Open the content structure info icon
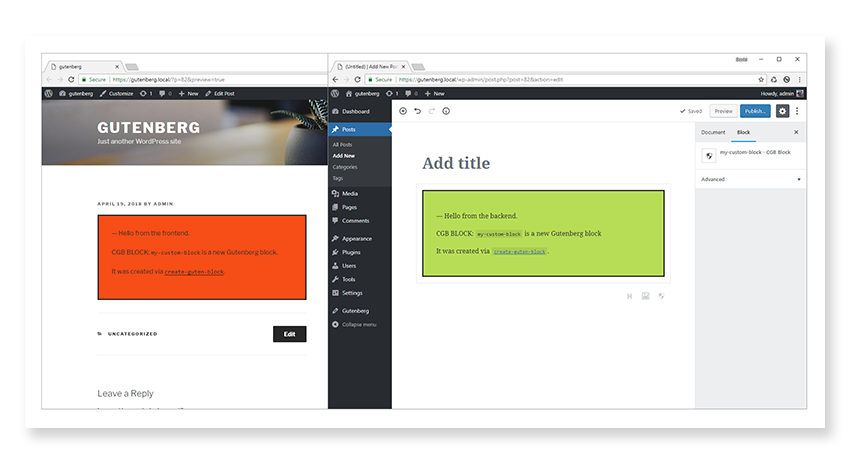This screenshot has height=471, width=850. (x=446, y=111)
